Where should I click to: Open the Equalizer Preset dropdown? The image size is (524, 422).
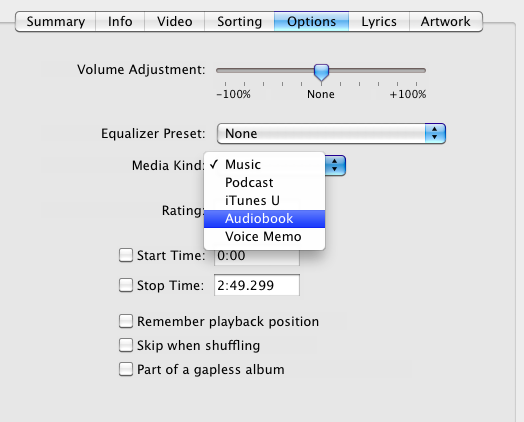pyautogui.click(x=331, y=134)
